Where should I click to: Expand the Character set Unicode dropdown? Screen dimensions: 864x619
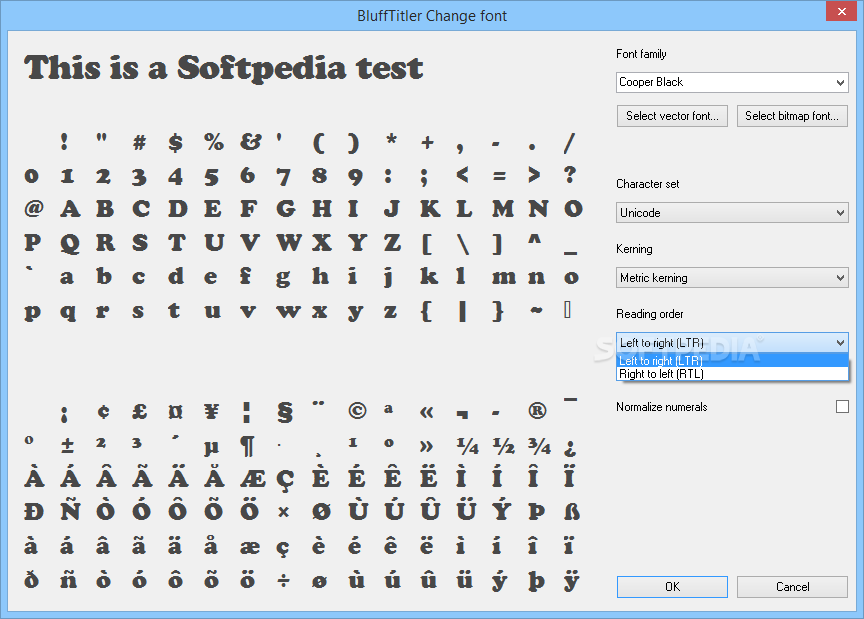pos(732,213)
